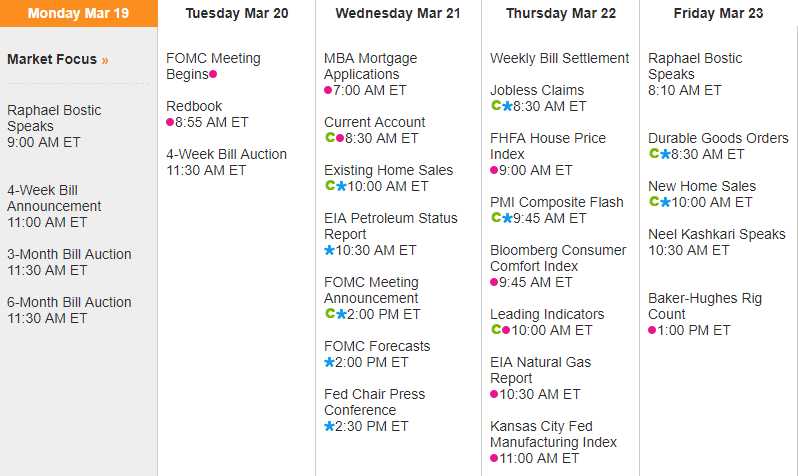
Task: Open the Kansas City Fed Manufacturing Index link
Action: click(x=553, y=434)
